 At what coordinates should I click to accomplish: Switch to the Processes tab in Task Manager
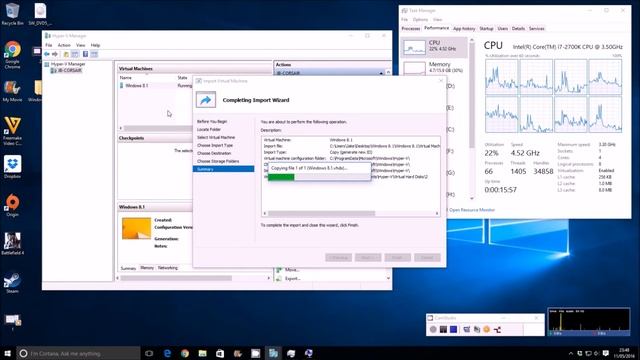click(411, 29)
